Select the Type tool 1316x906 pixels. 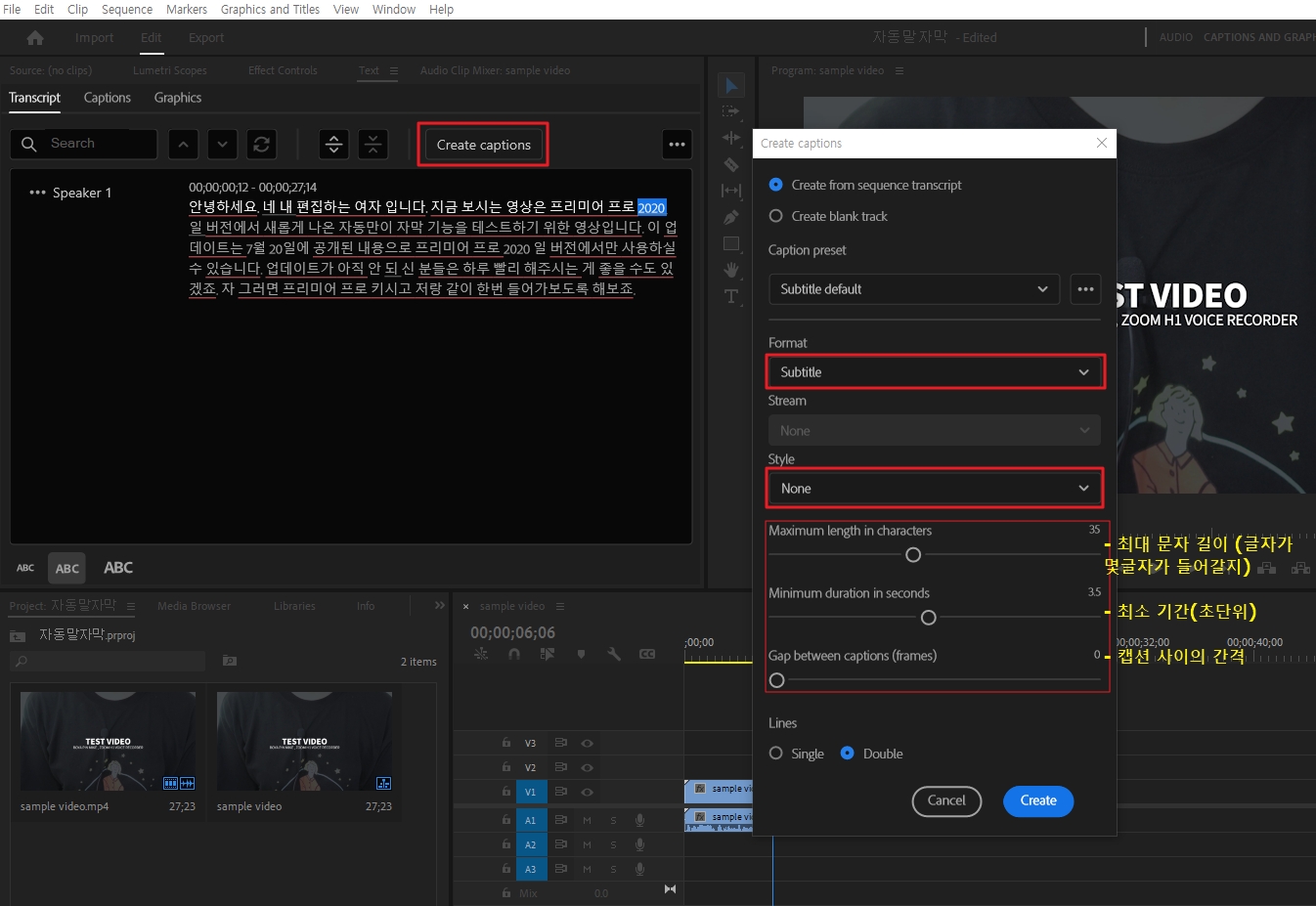pyautogui.click(x=731, y=296)
